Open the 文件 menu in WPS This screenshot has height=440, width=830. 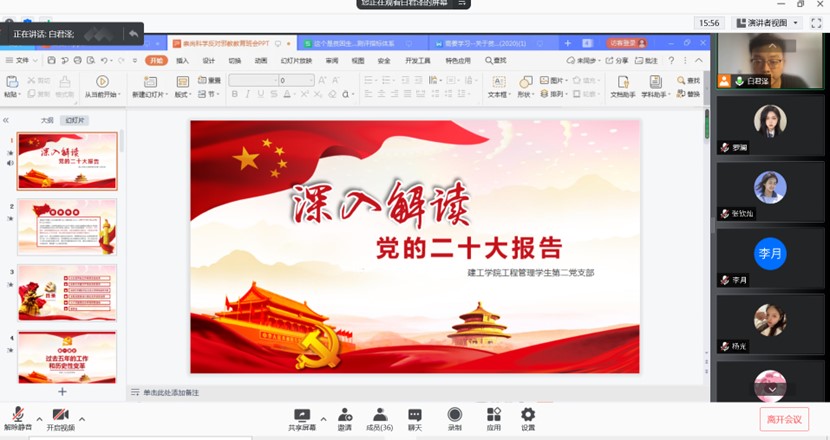point(21,60)
